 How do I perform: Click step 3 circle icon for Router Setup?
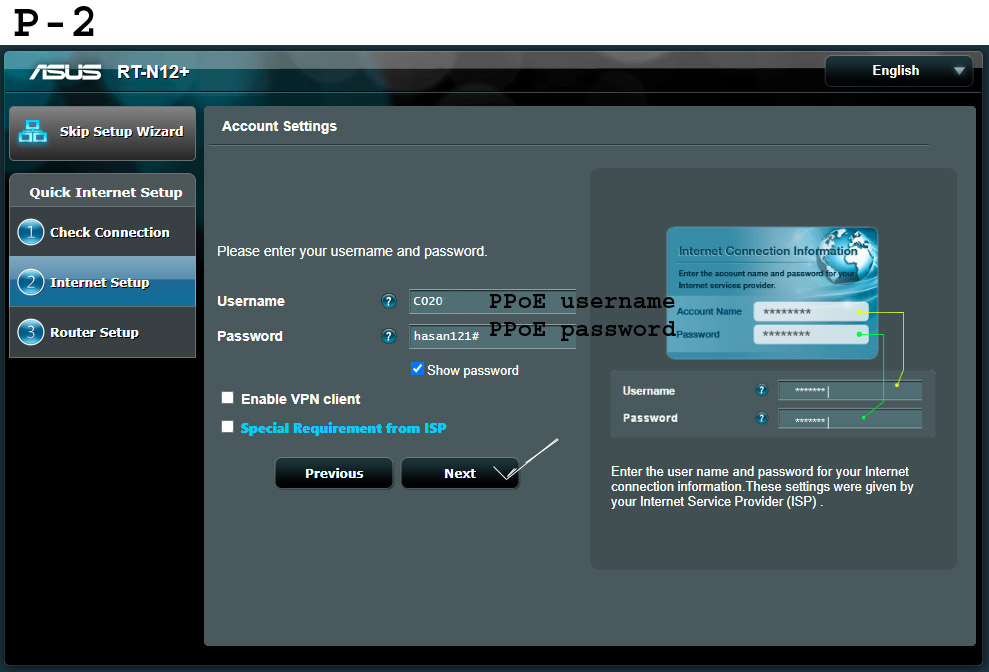pos(31,332)
